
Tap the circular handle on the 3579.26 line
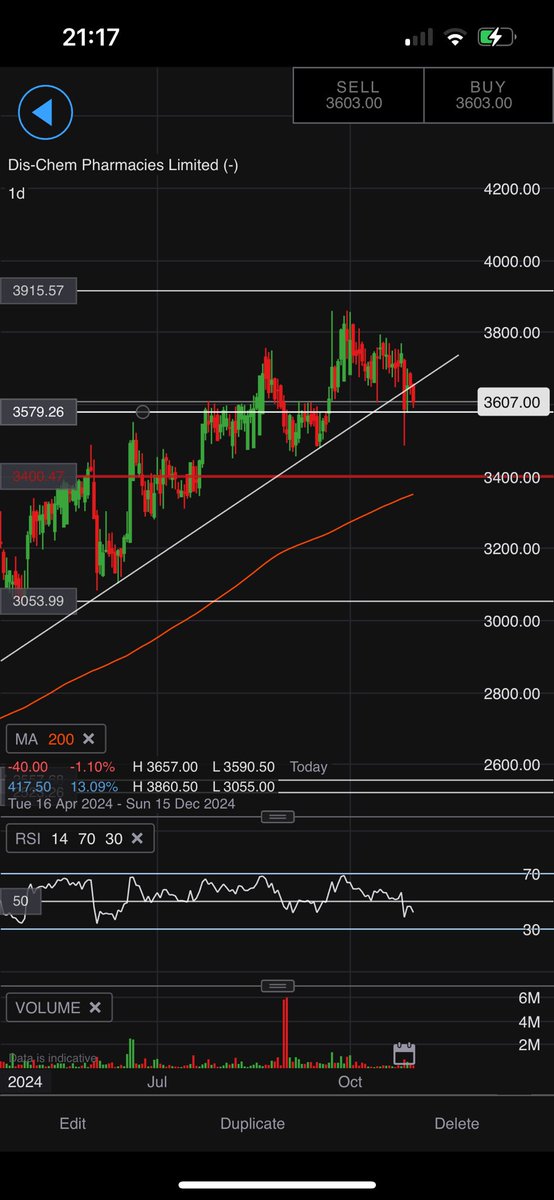pos(142,412)
